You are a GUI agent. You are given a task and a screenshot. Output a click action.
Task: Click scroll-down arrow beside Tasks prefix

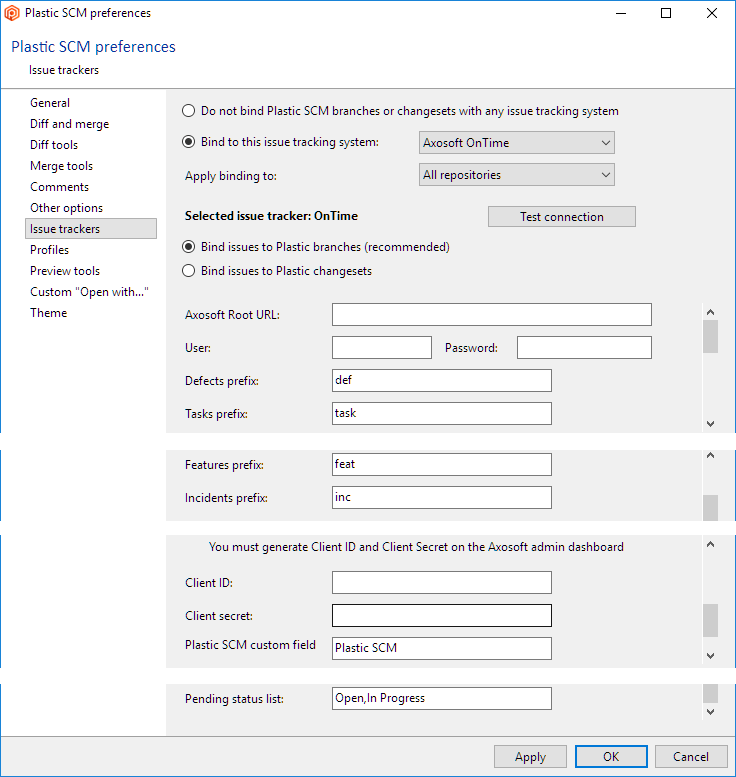coord(710,424)
